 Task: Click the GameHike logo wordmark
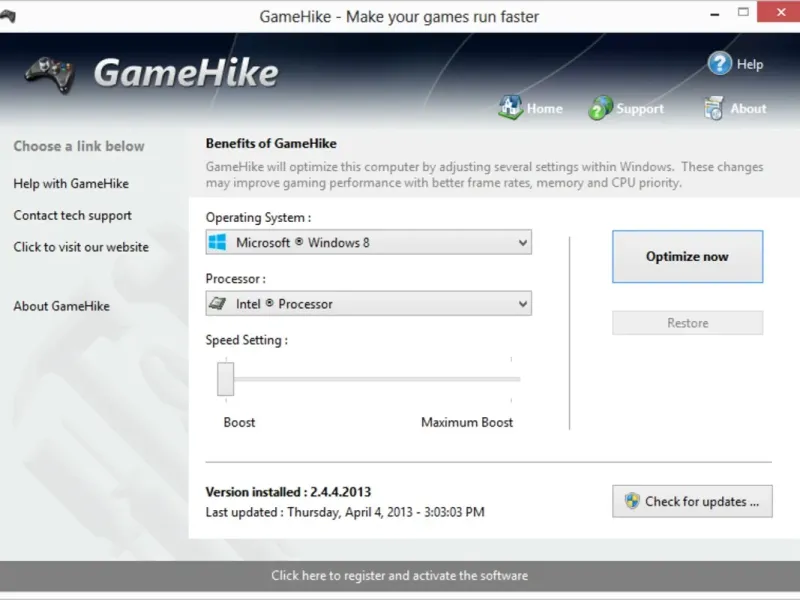[186, 73]
